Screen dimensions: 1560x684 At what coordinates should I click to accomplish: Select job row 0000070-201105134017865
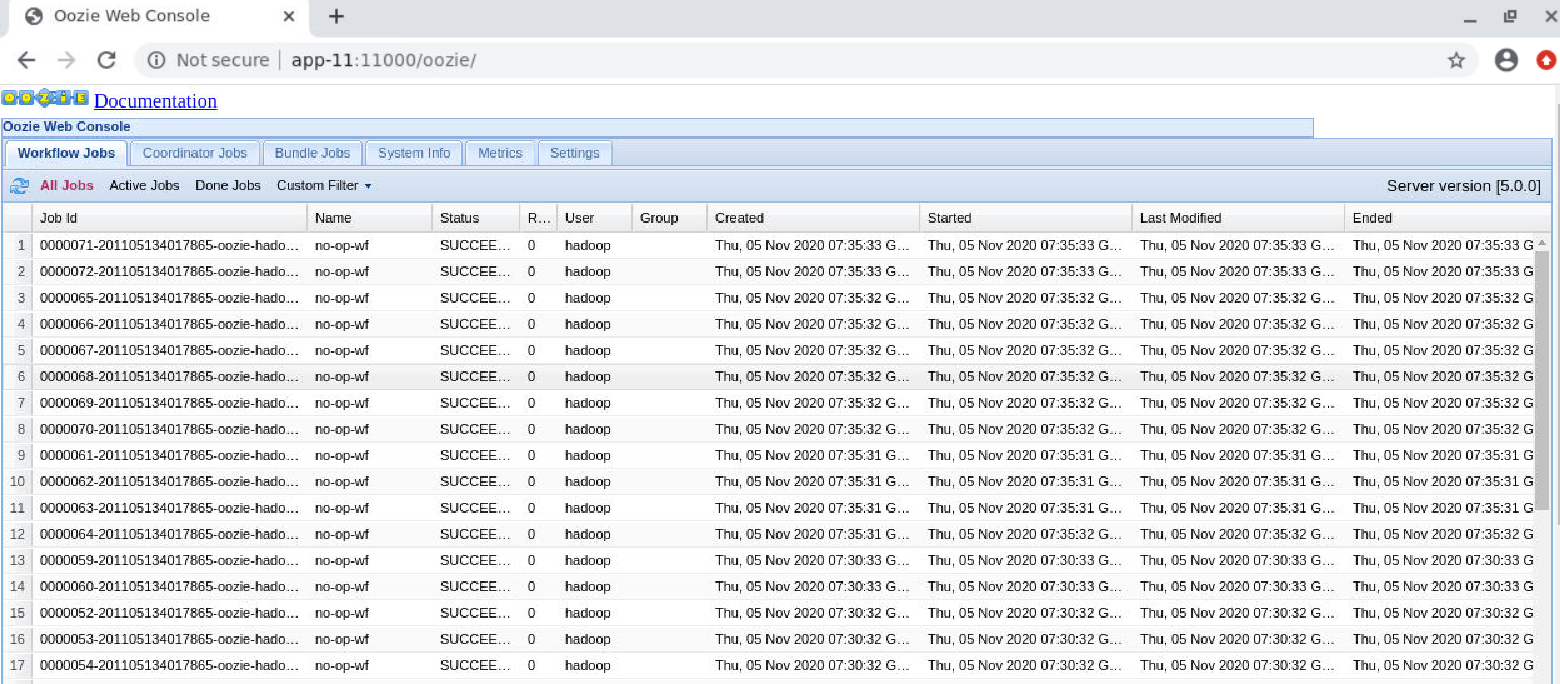pos(768,429)
